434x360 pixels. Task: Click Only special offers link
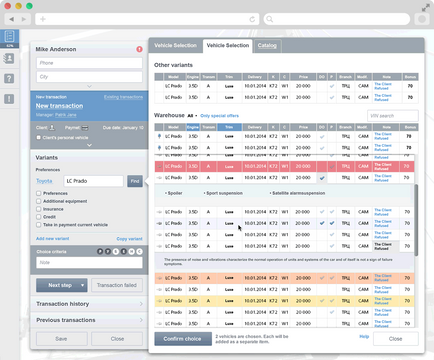[x=220, y=116]
